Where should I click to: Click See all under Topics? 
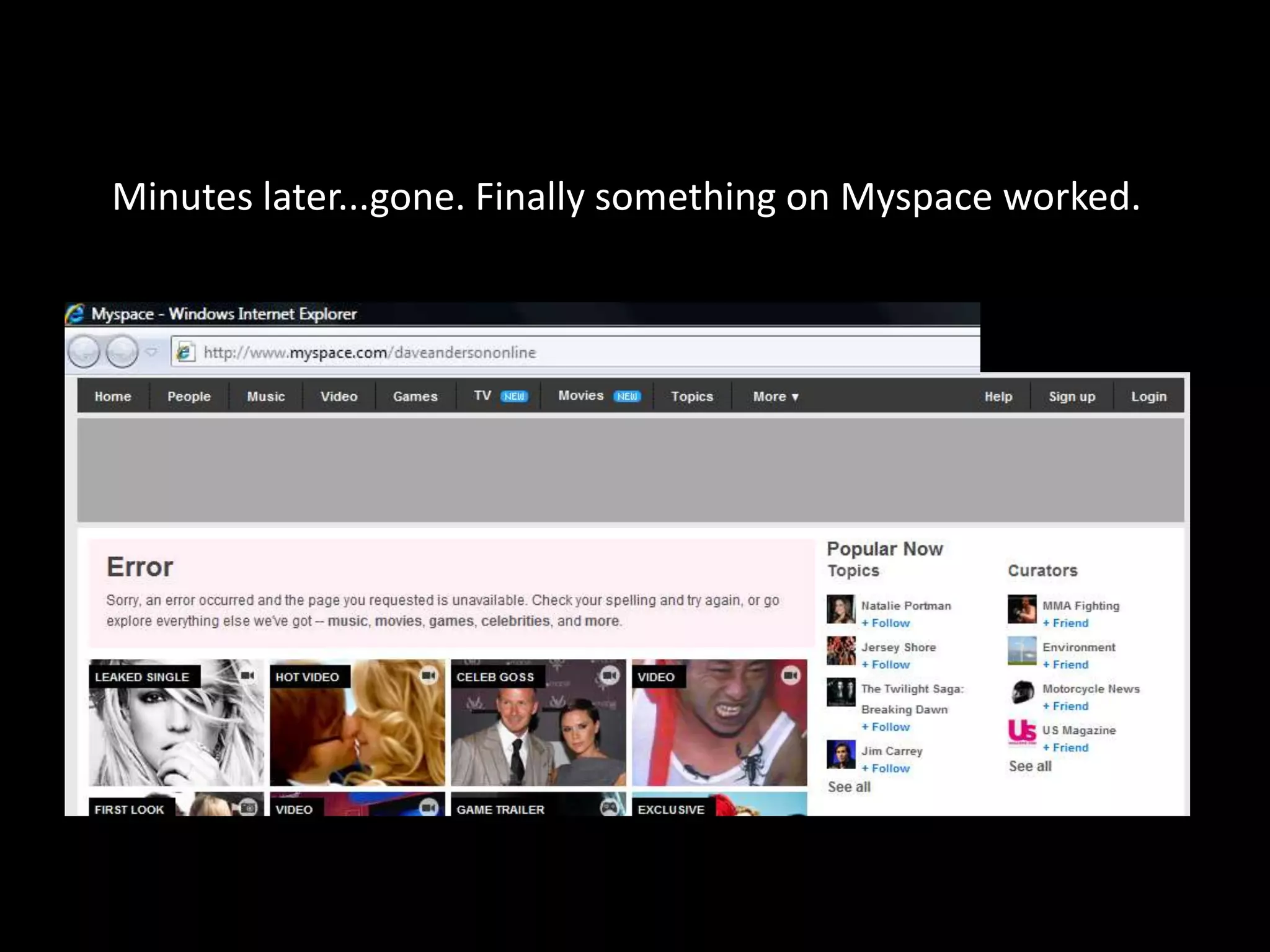(x=849, y=787)
